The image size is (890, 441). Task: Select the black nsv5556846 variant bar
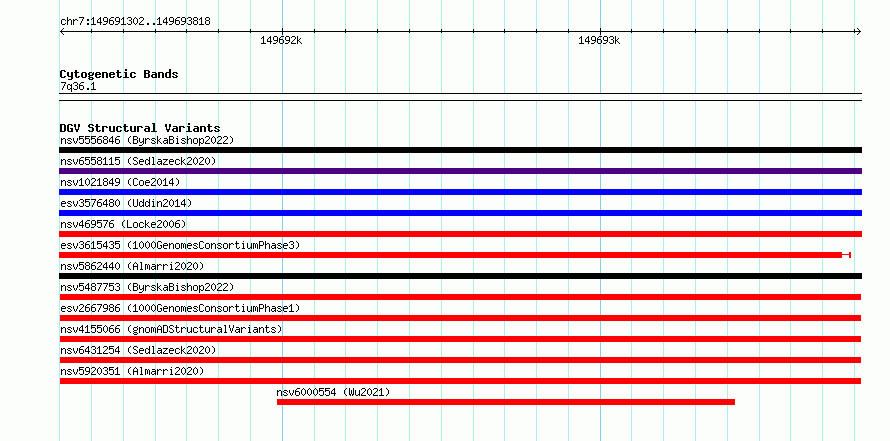pyautogui.click(x=460, y=150)
